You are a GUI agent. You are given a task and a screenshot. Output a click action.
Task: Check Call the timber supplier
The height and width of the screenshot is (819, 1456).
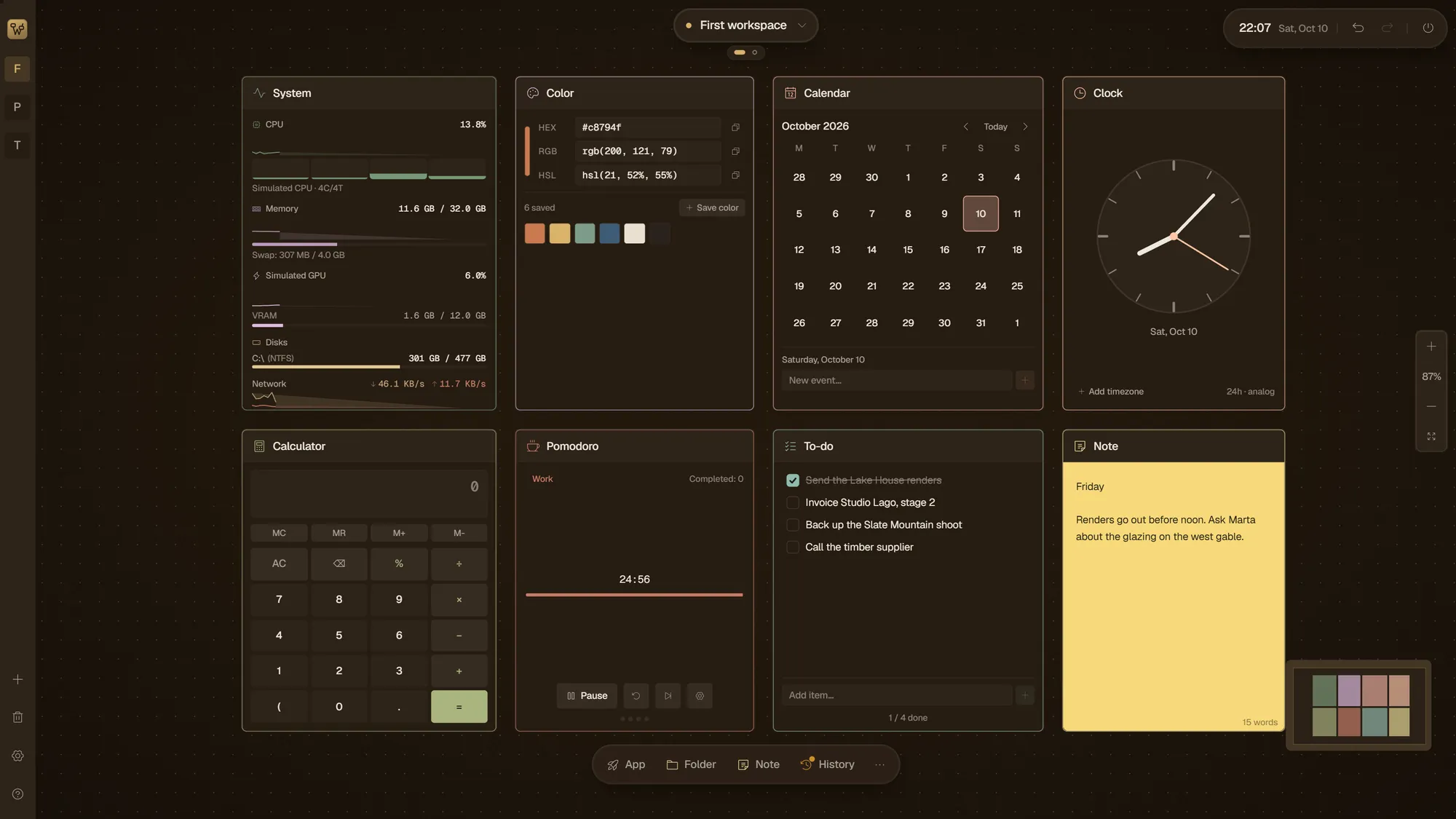(793, 547)
